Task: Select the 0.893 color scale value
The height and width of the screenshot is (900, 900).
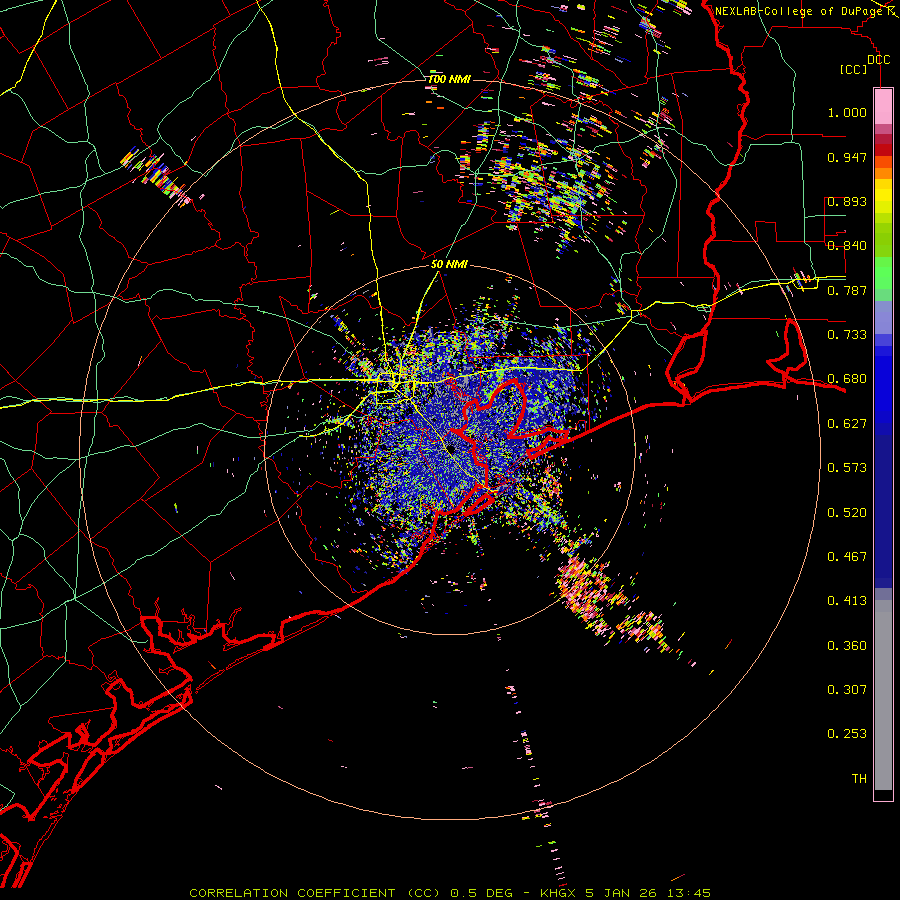Action: click(x=847, y=201)
